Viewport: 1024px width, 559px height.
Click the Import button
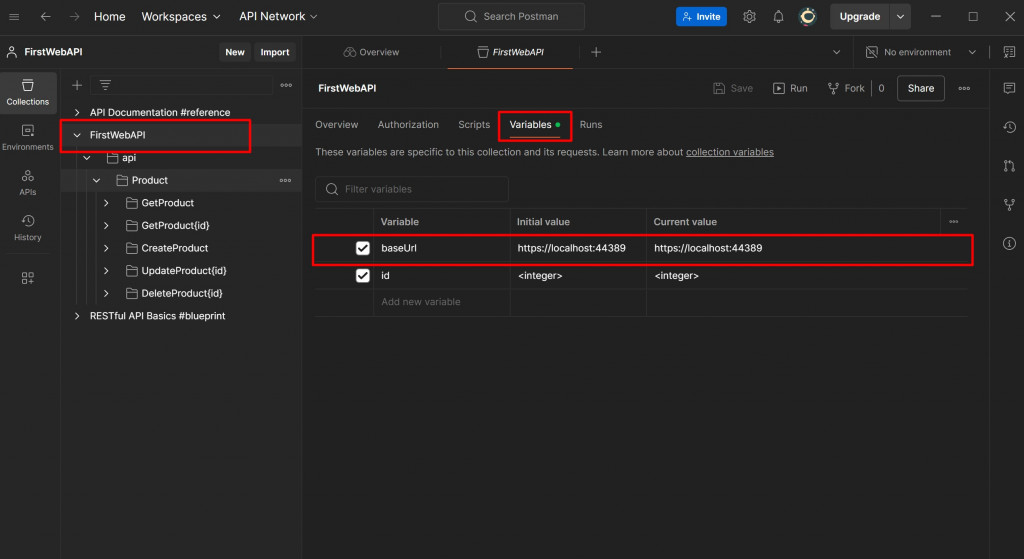pyautogui.click(x=275, y=52)
